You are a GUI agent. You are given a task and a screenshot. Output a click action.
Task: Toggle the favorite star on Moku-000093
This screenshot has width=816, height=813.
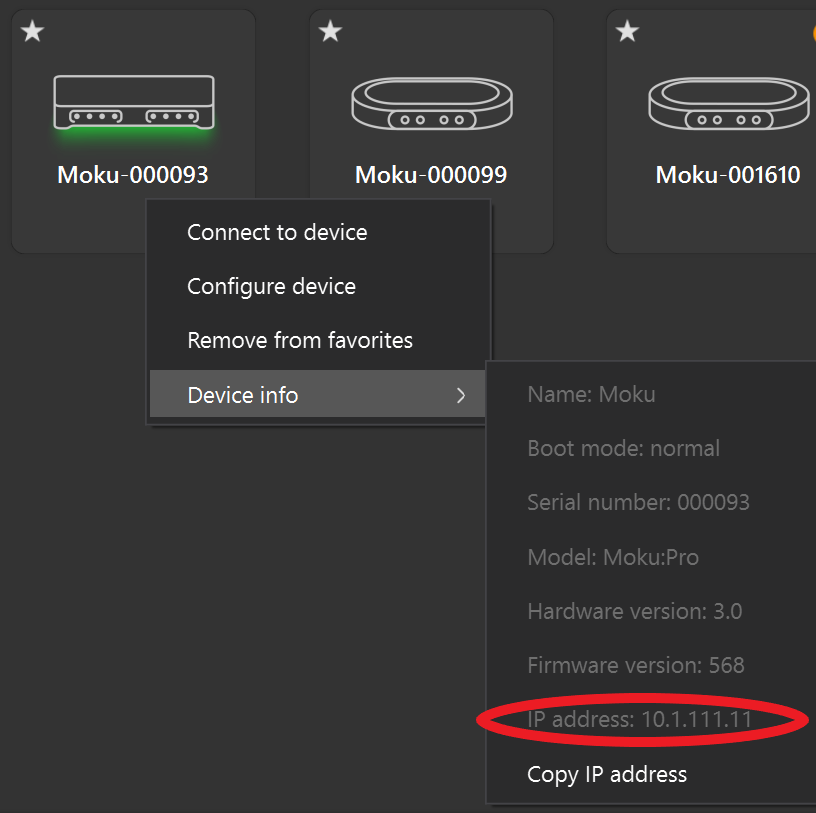click(31, 31)
